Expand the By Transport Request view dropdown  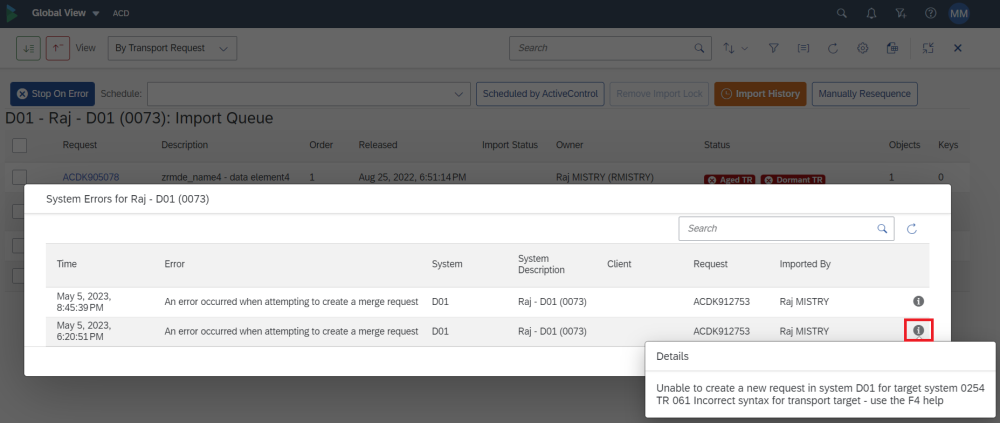171,48
